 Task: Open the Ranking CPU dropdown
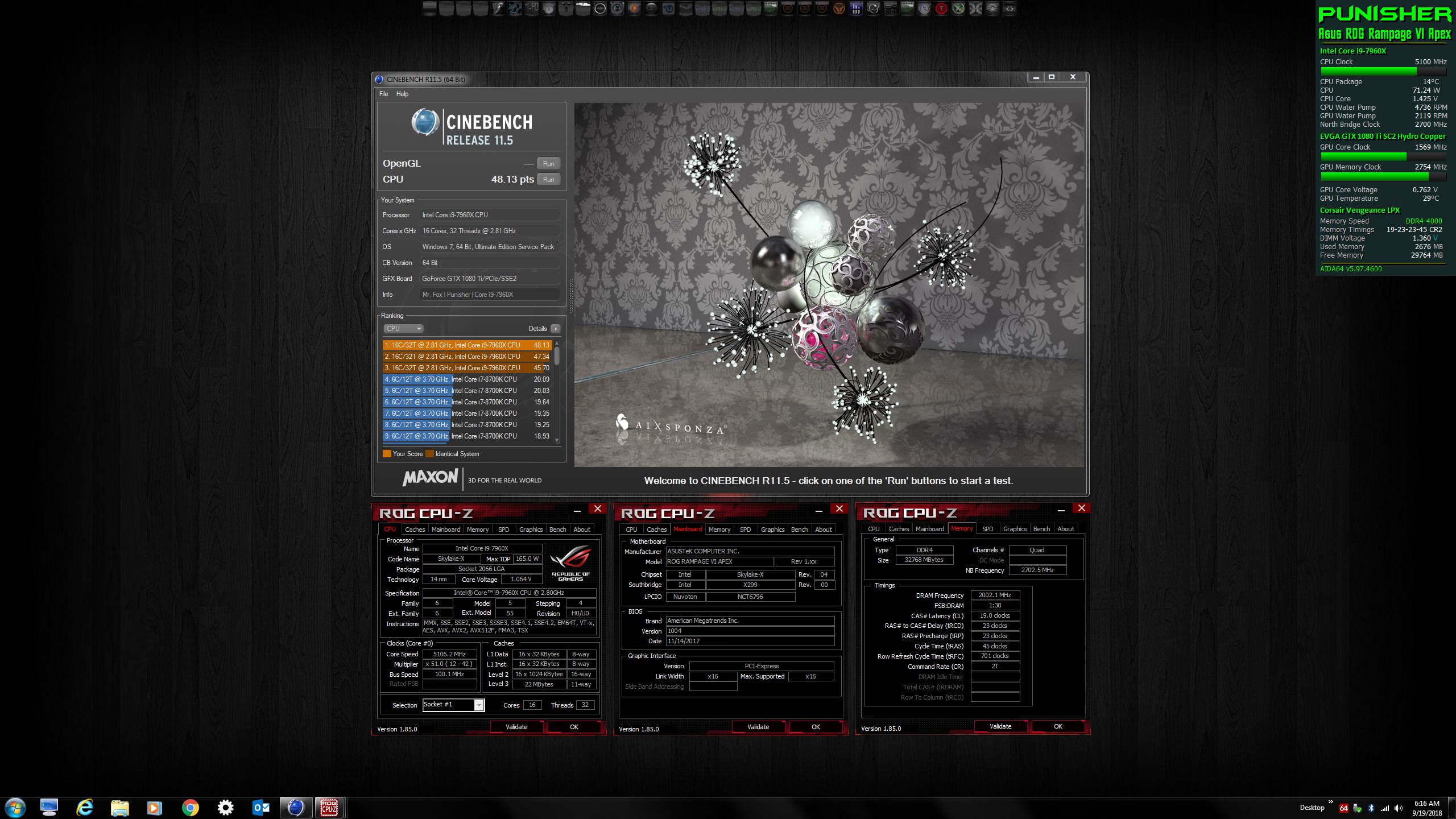(404, 329)
